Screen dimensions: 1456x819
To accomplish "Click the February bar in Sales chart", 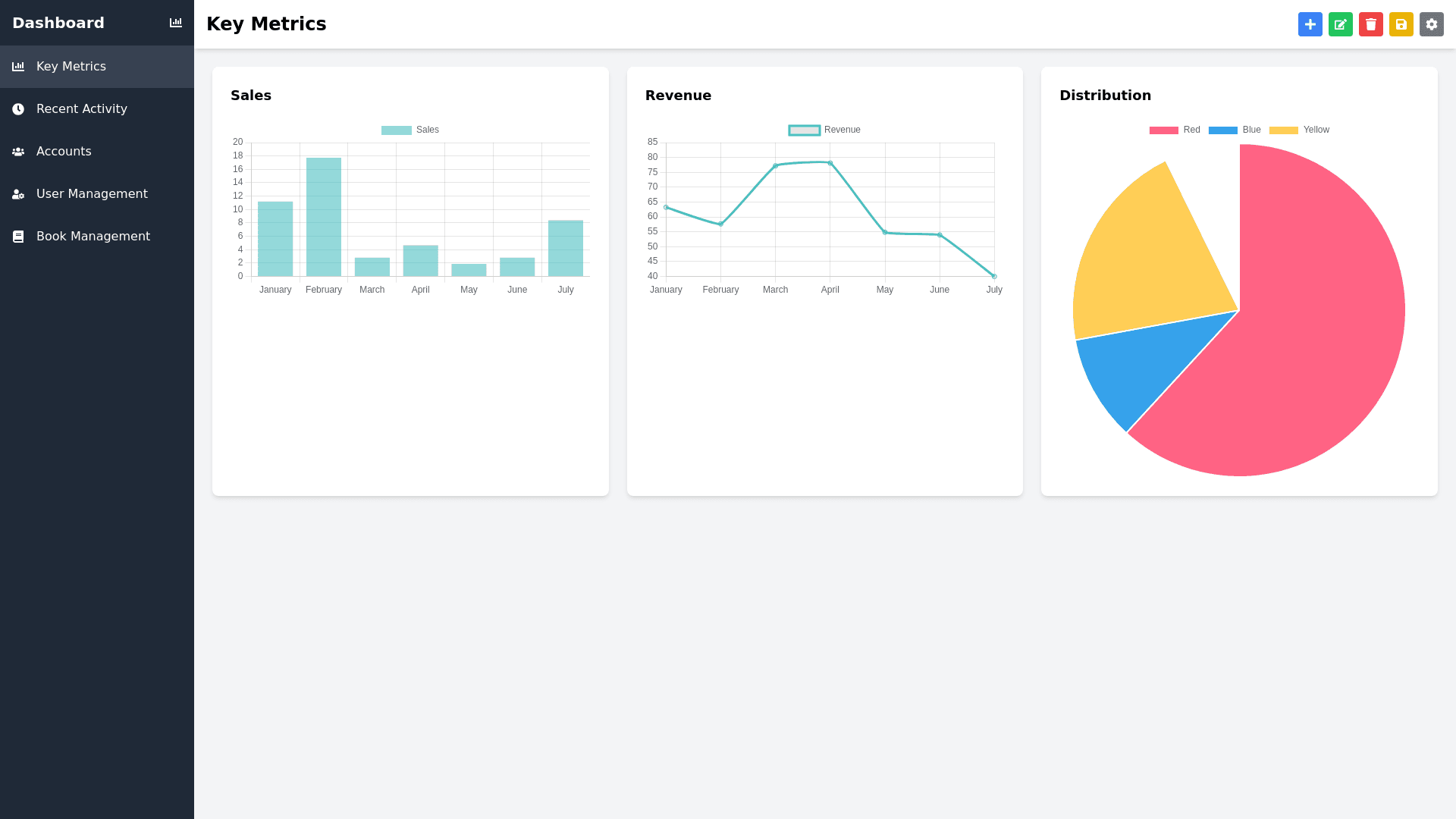I will point(324,217).
